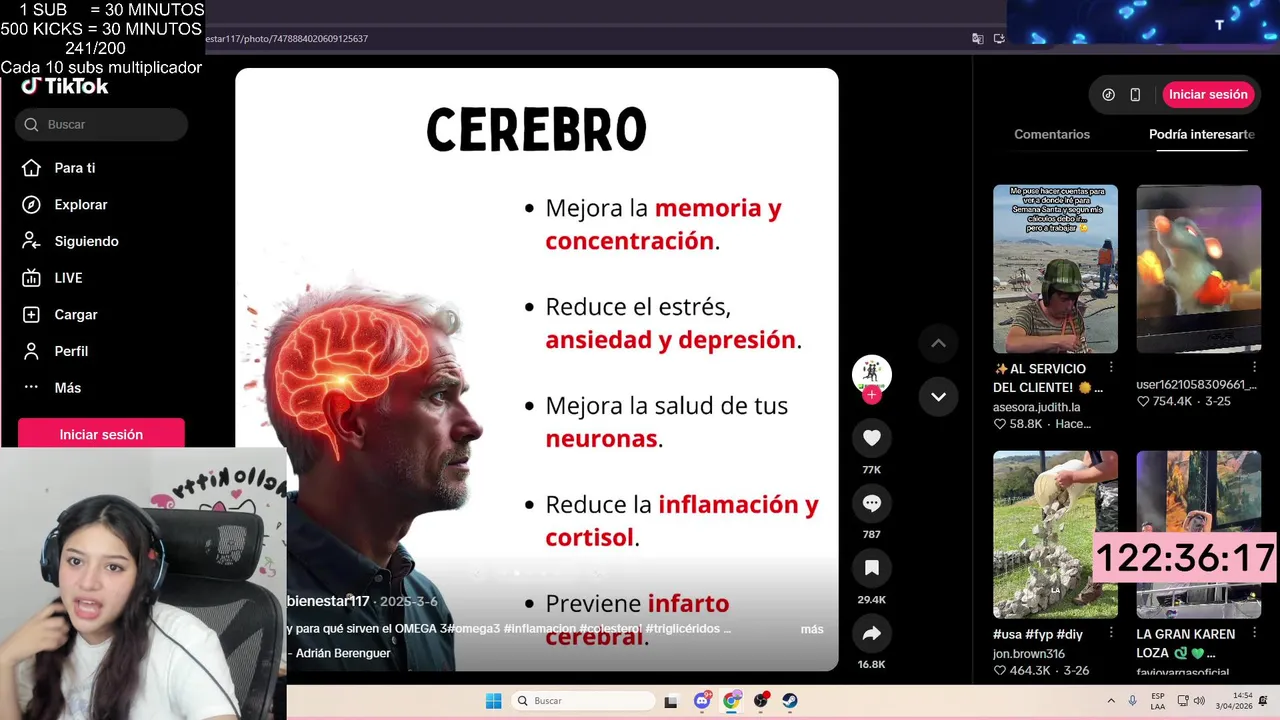Save the post with the bookmark icon

(x=871, y=568)
